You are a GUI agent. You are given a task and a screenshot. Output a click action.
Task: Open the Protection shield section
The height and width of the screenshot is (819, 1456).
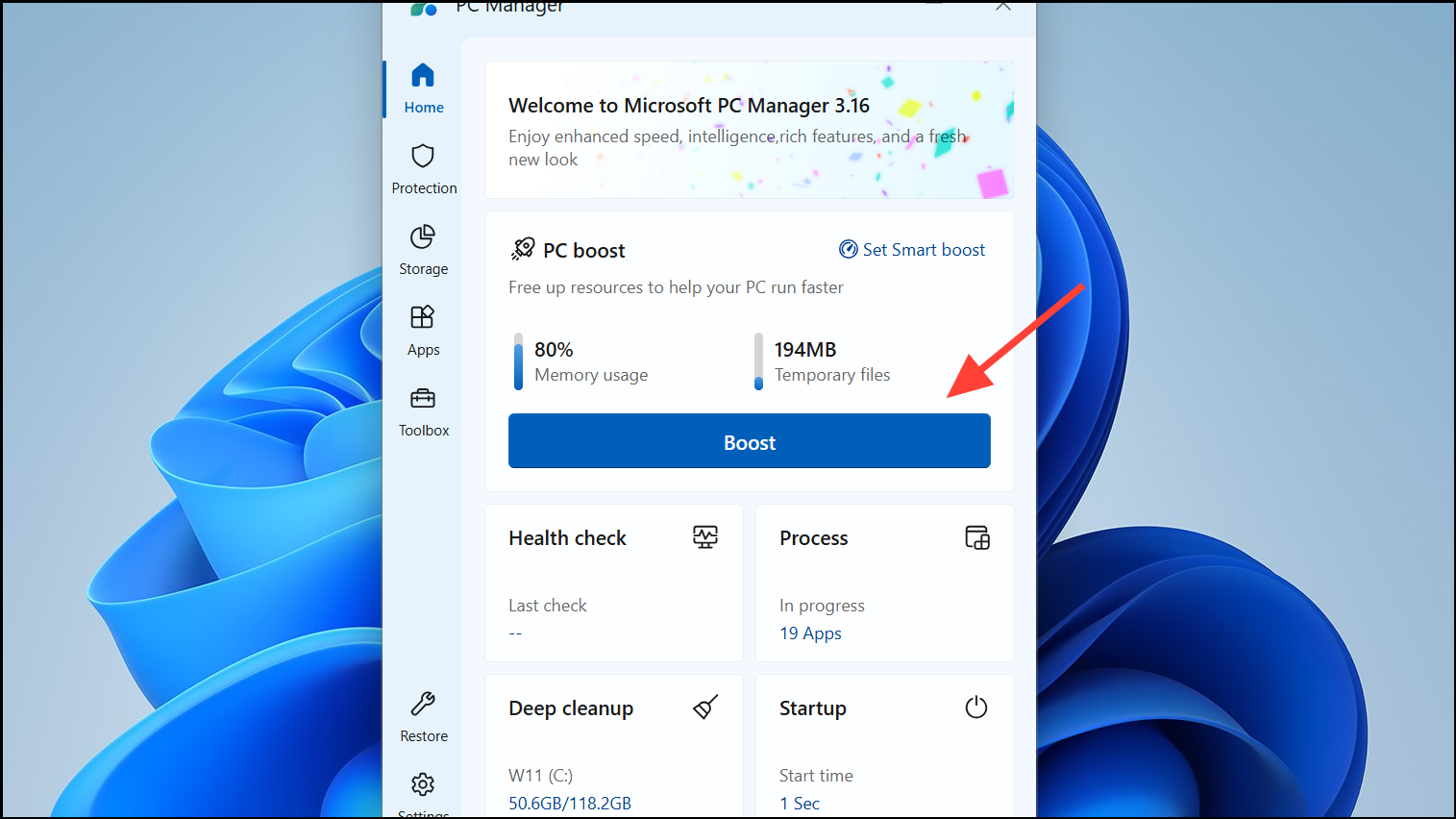pyautogui.click(x=423, y=169)
